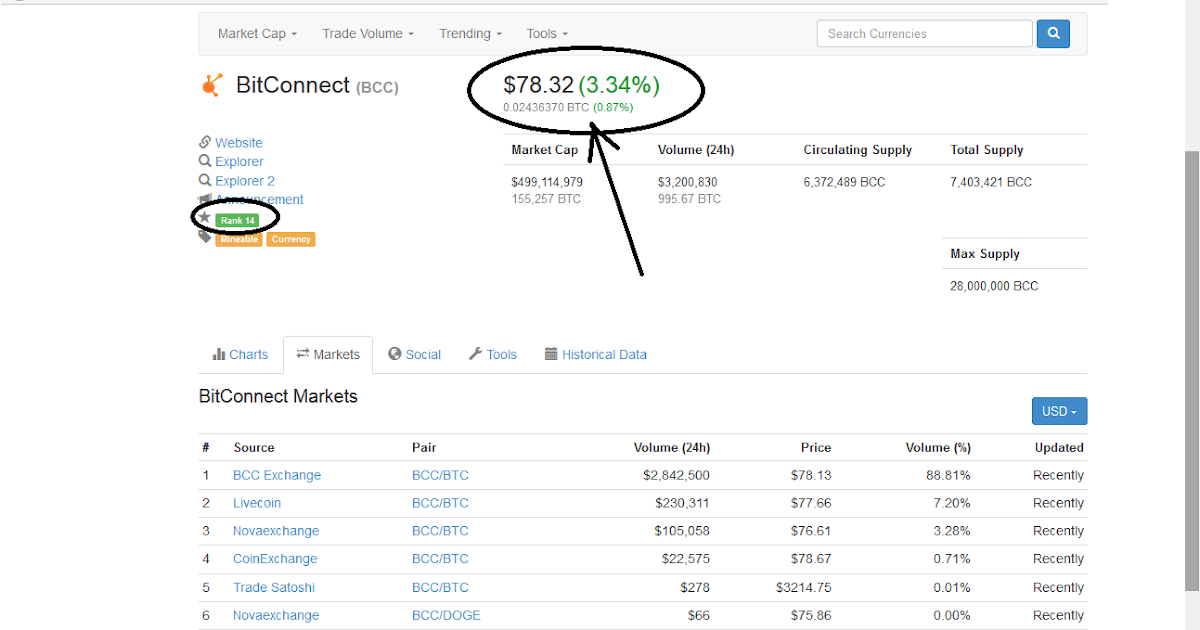Click the BitConnect Markets heading
This screenshot has width=1200, height=630.
click(278, 396)
